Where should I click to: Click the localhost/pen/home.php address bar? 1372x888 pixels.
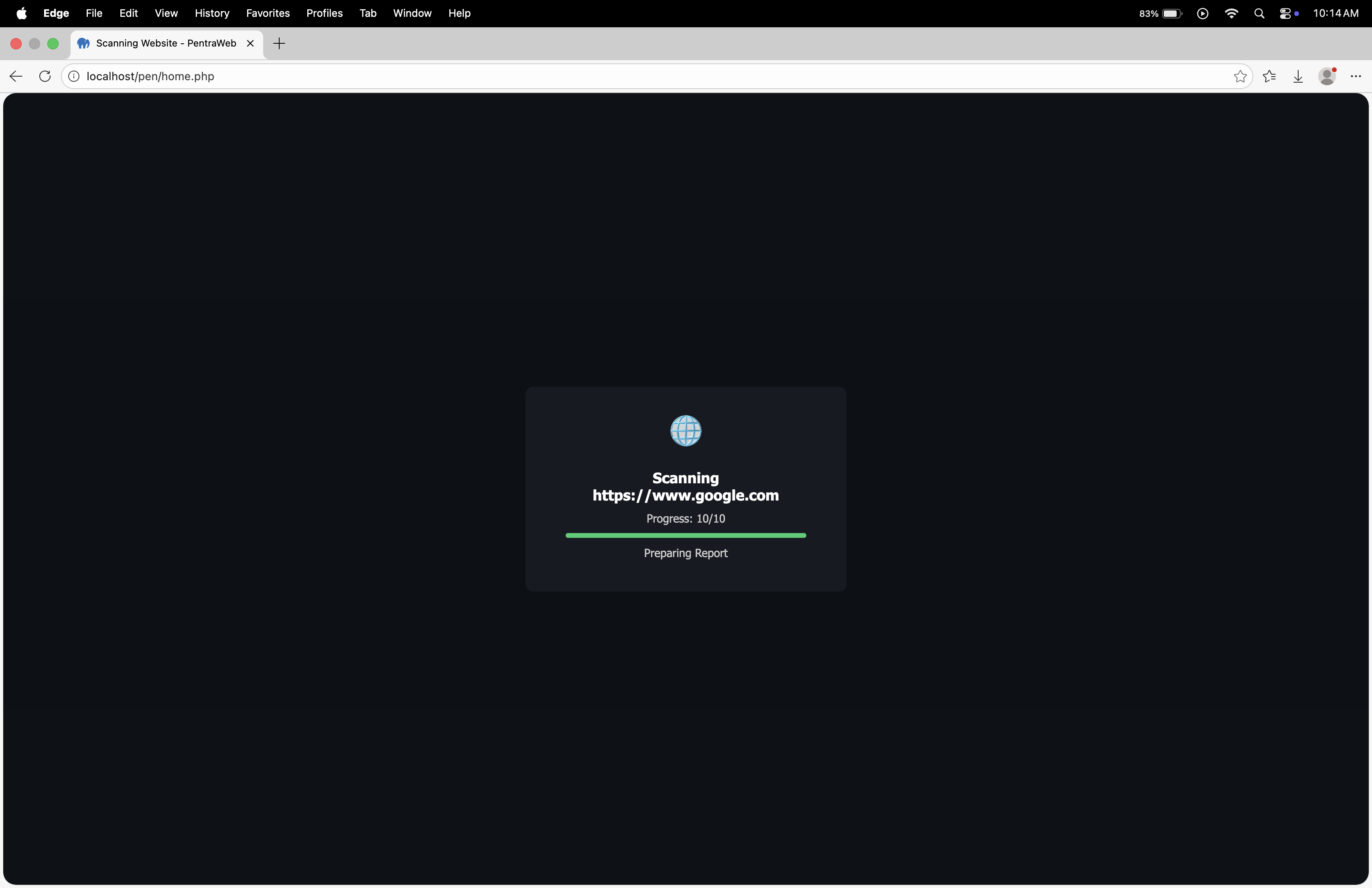[150, 76]
